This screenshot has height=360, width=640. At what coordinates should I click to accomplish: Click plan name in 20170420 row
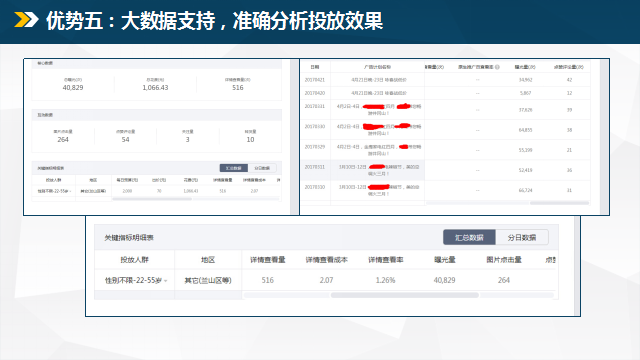(379, 93)
